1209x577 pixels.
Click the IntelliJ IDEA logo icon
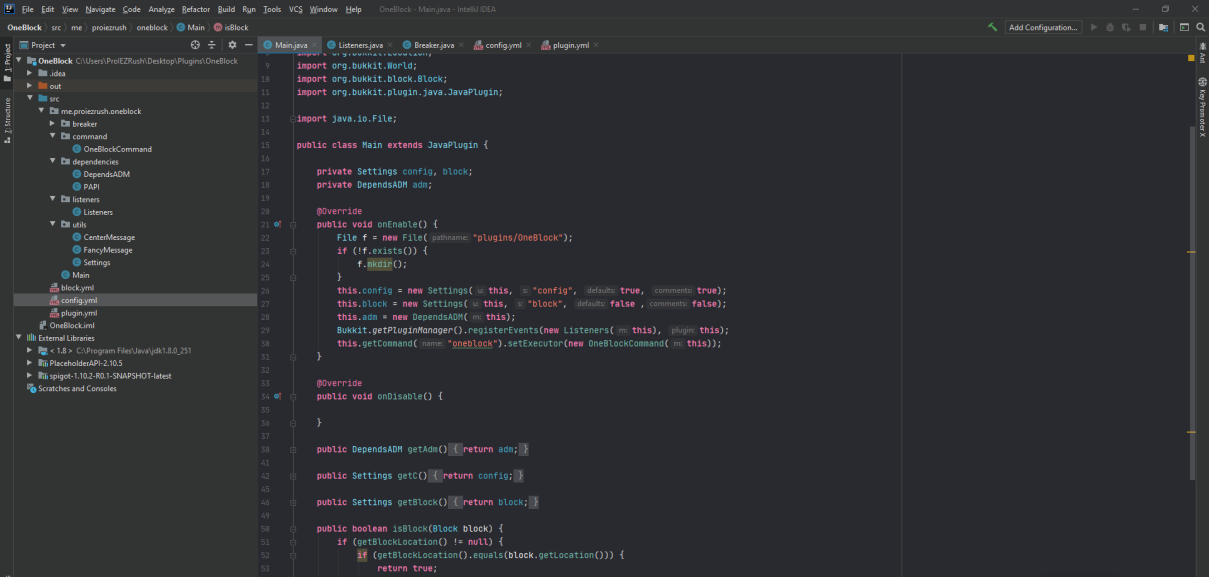tap(9, 9)
